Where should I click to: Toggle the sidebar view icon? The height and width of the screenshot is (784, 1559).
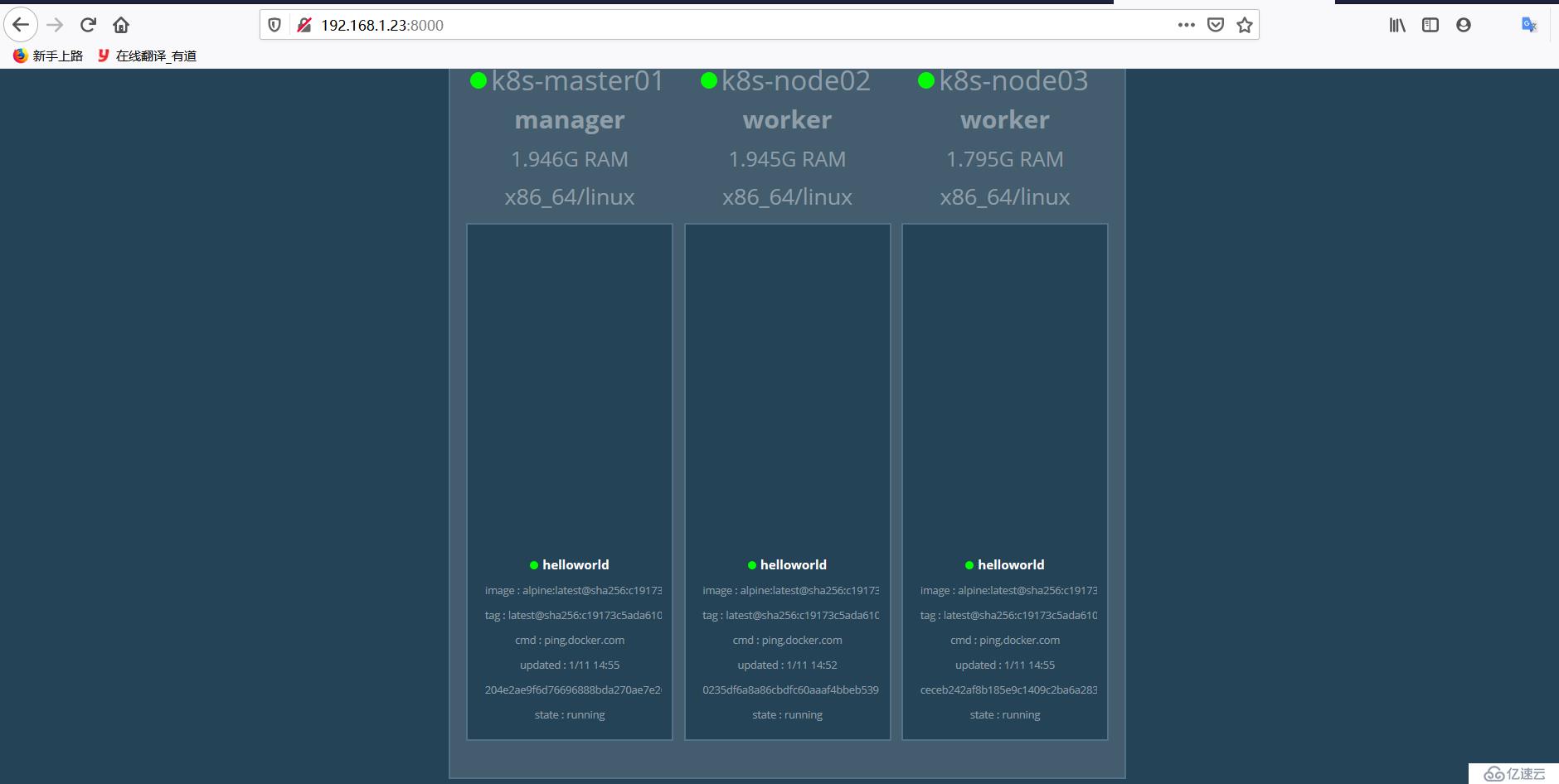coord(1430,25)
